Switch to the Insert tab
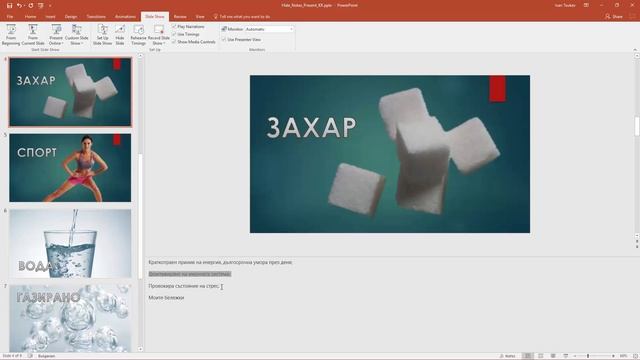Image resolution: width=640 pixels, height=360 pixels. (x=50, y=17)
